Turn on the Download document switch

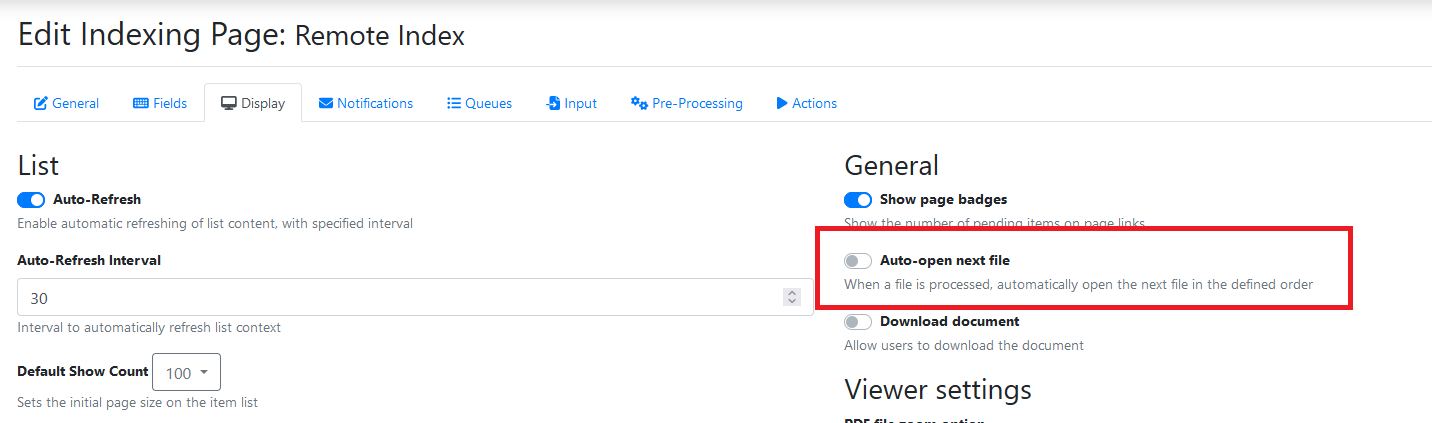pos(858,322)
